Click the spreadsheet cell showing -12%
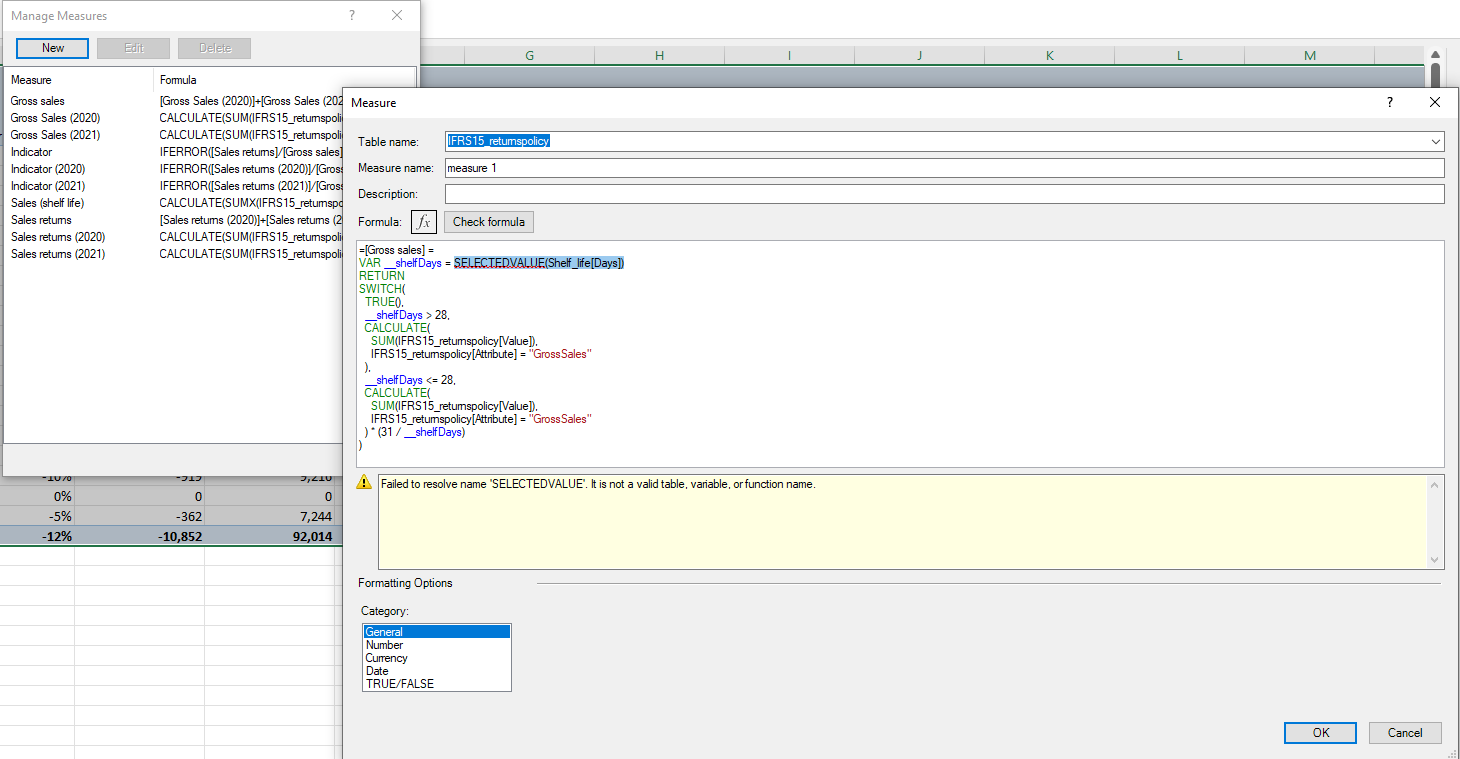The width and height of the screenshot is (1460, 759). point(37,536)
